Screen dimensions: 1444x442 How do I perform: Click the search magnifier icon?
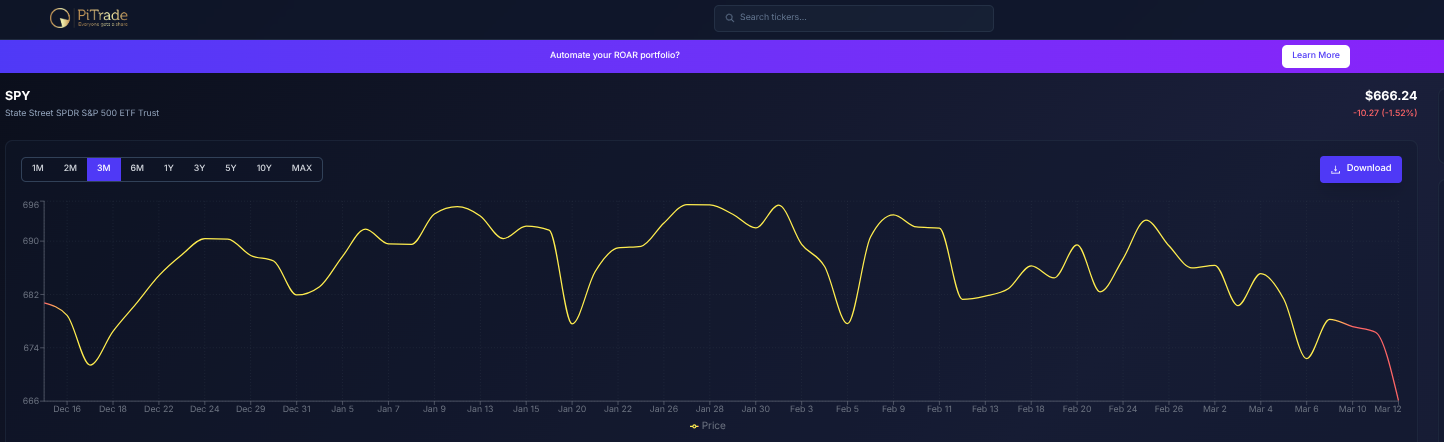[x=730, y=18]
